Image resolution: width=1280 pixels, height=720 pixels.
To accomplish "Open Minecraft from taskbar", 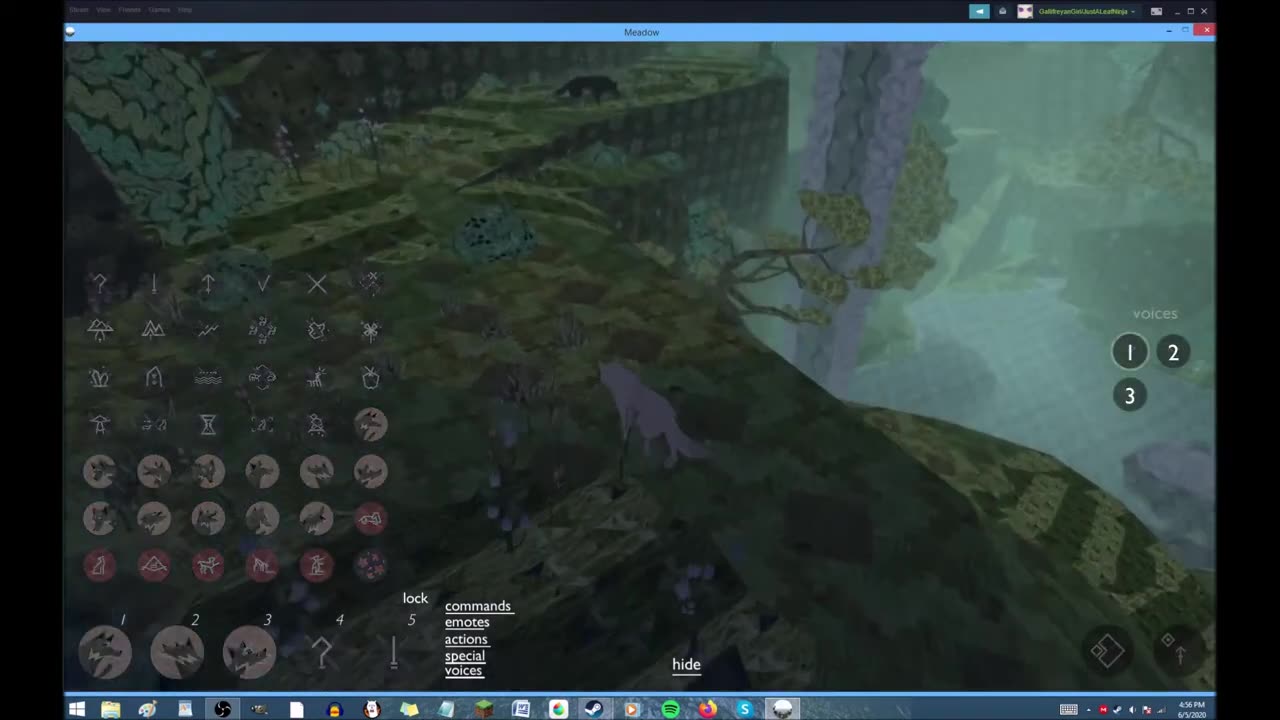I will 484,709.
